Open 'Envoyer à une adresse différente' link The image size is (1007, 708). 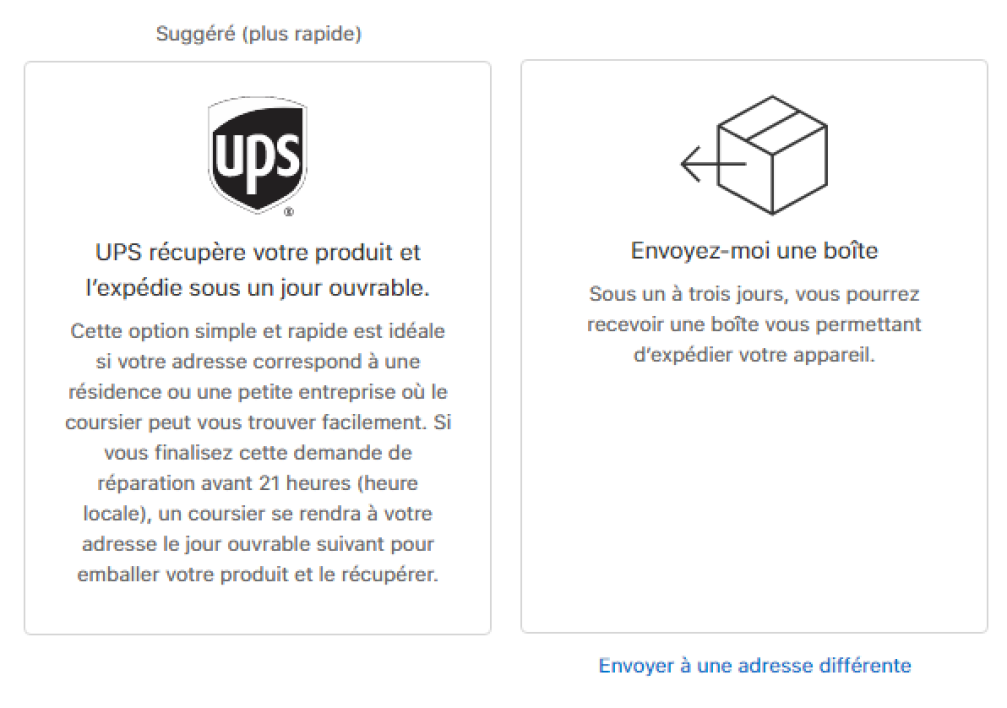(x=755, y=666)
